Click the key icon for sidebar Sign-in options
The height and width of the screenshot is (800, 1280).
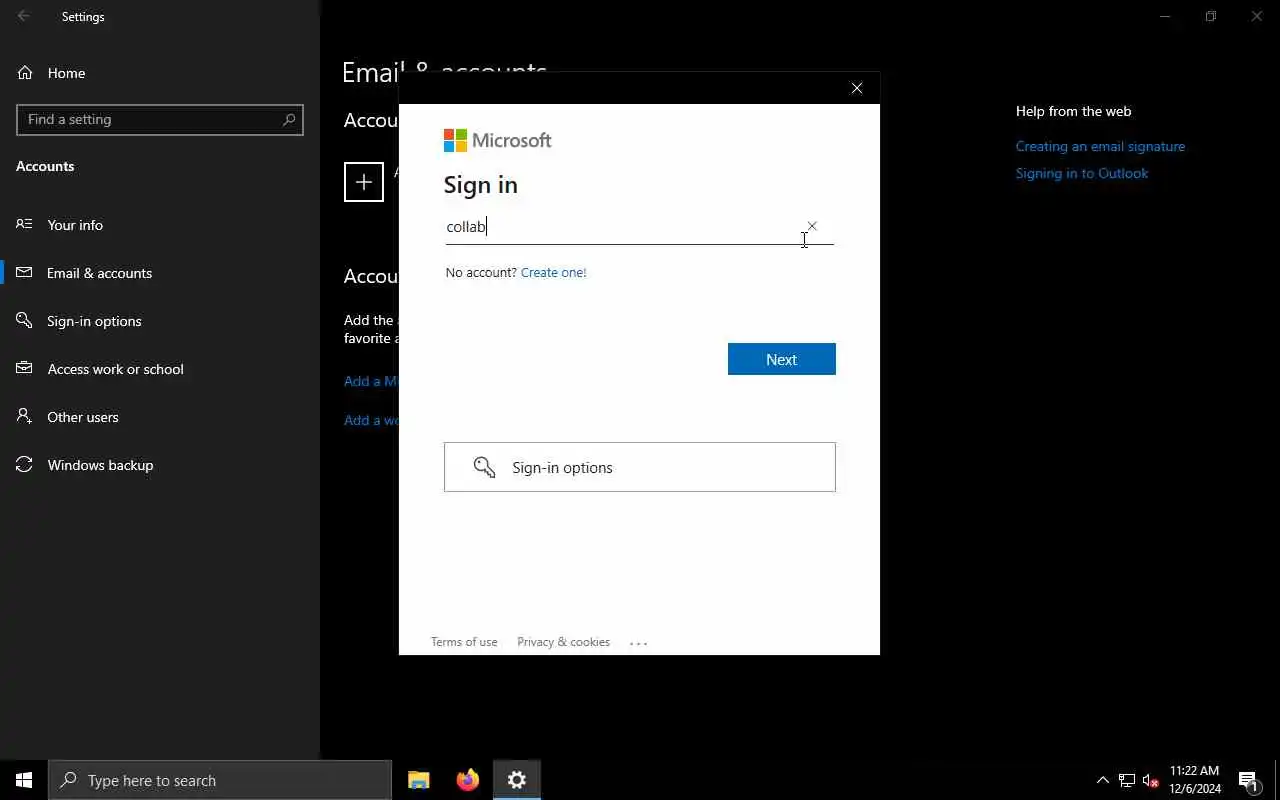[24, 321]
